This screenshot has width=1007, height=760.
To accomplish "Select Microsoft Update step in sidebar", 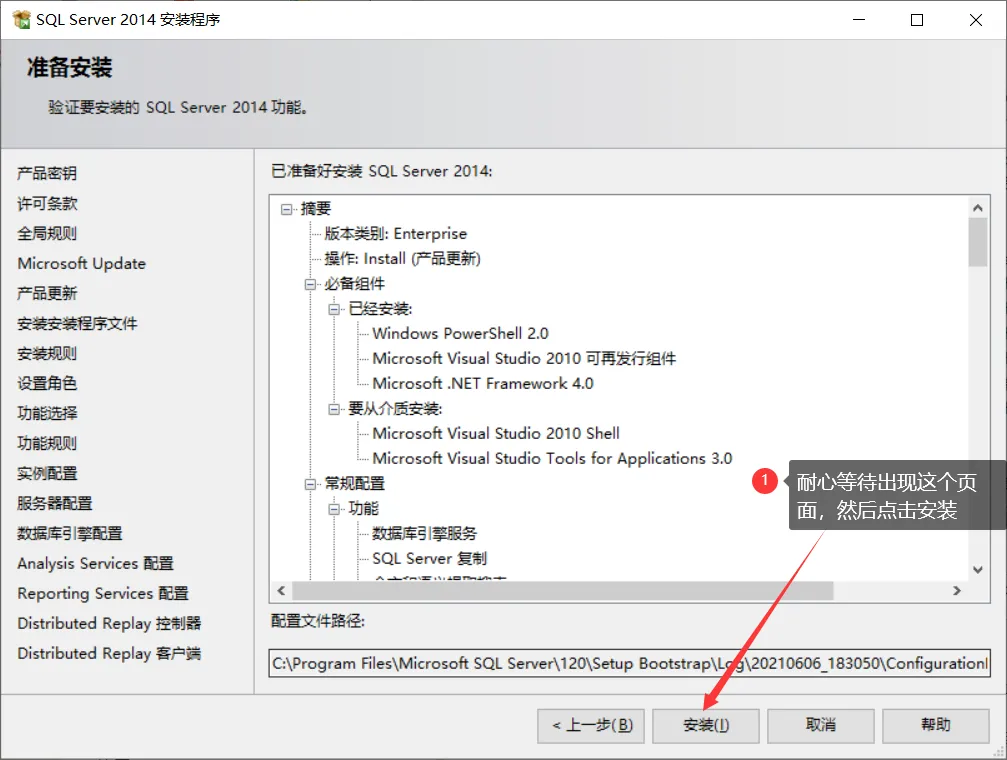I will point(82,263).
